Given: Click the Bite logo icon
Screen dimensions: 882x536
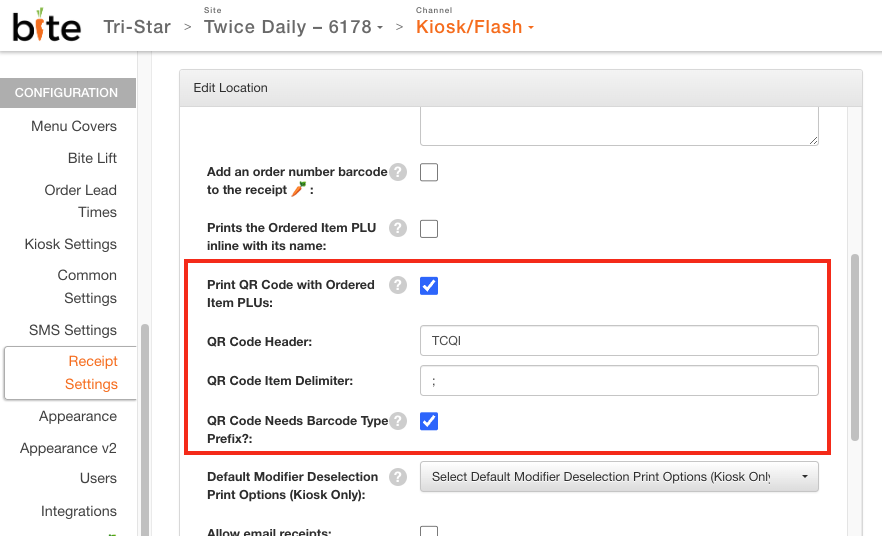Looking at the screenshot, I should pyautogui.click(x=46, y=25).
